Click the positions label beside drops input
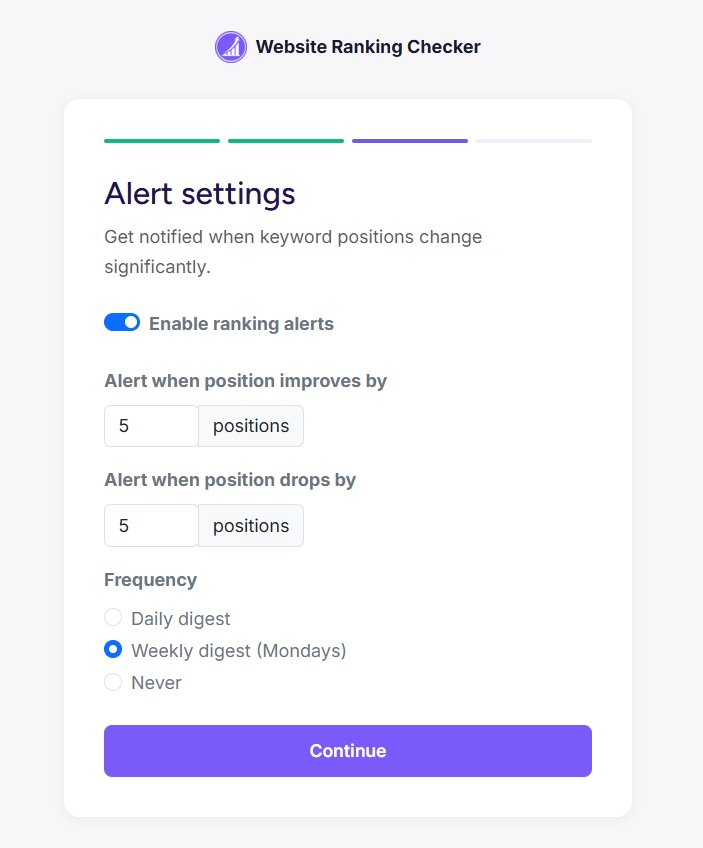Viewport: 703px width, 848px height. tap(250, 525)
